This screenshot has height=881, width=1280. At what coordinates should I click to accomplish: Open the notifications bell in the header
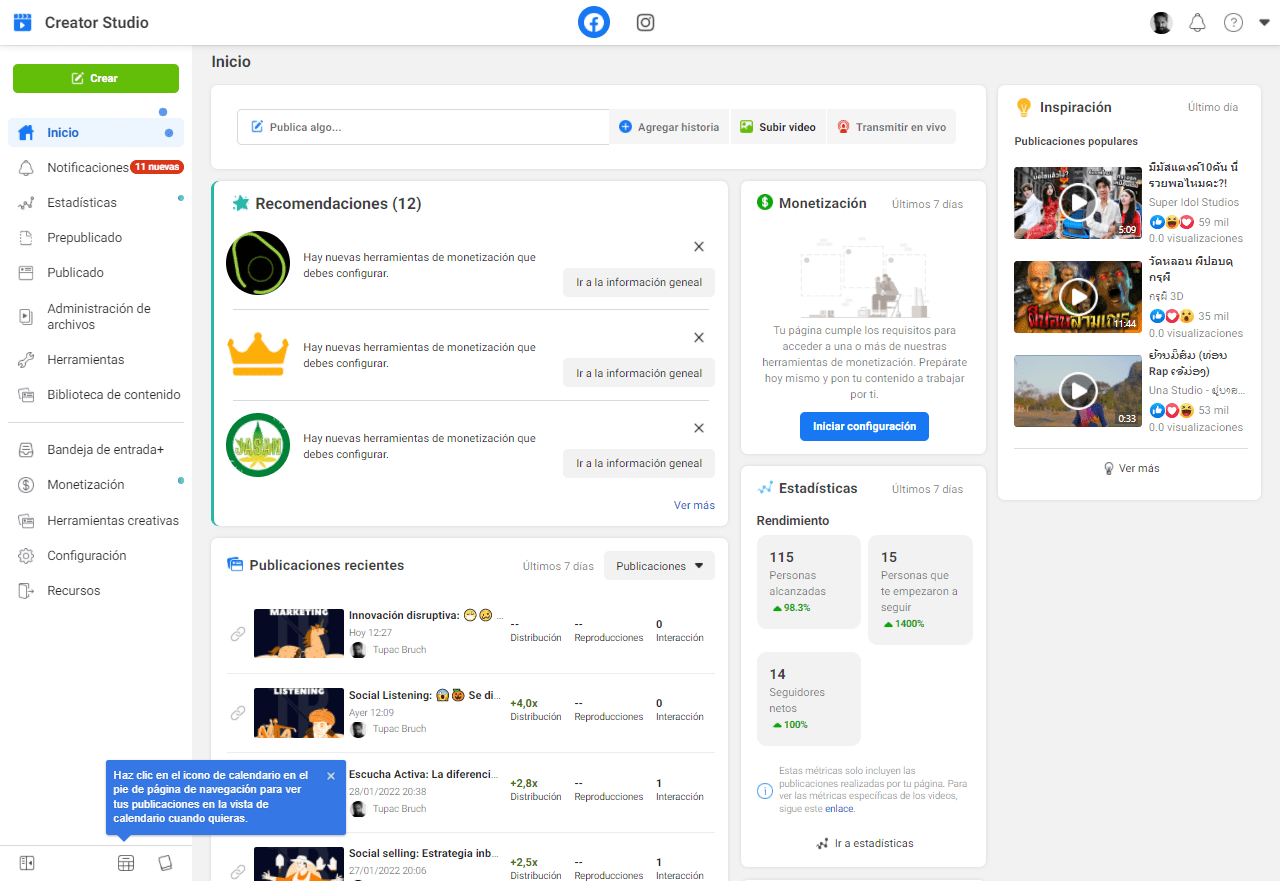coord(1197,23)
